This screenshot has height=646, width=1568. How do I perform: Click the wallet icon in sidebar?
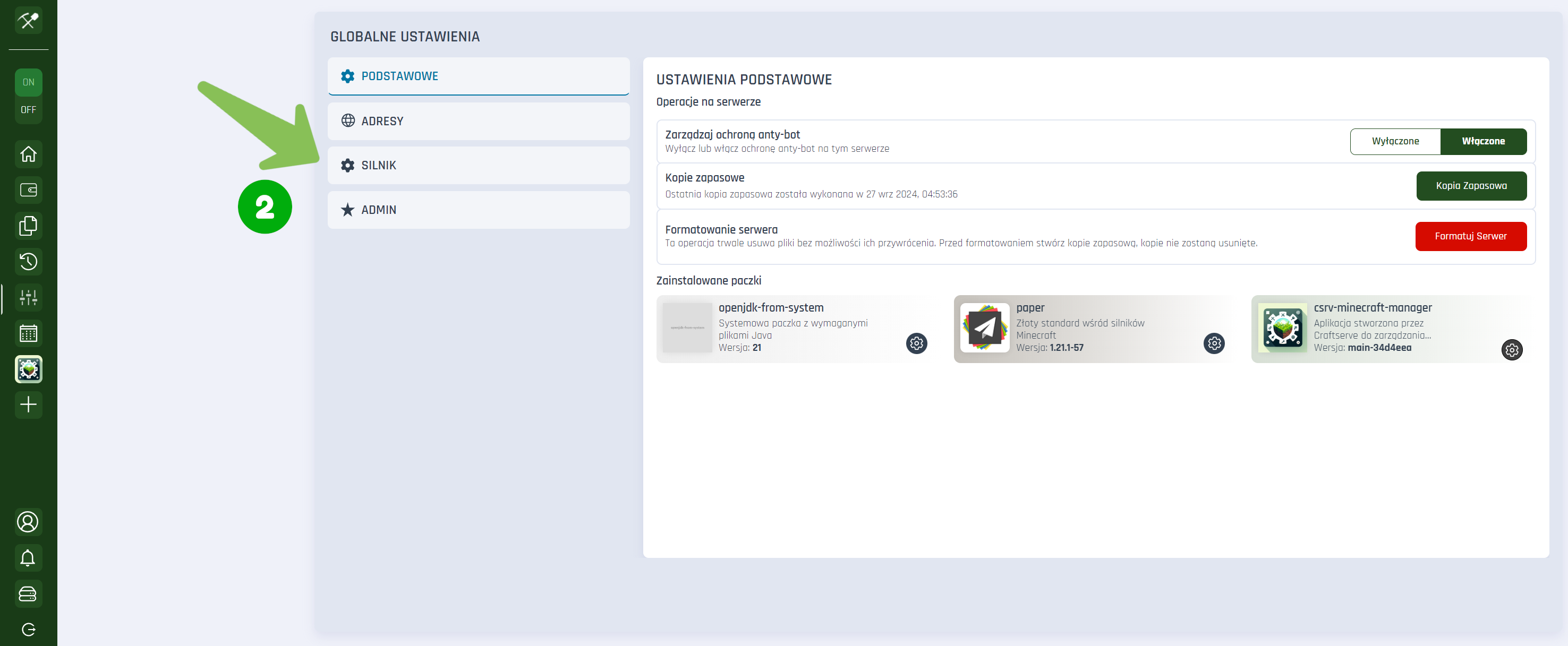(x=28, y=191)
